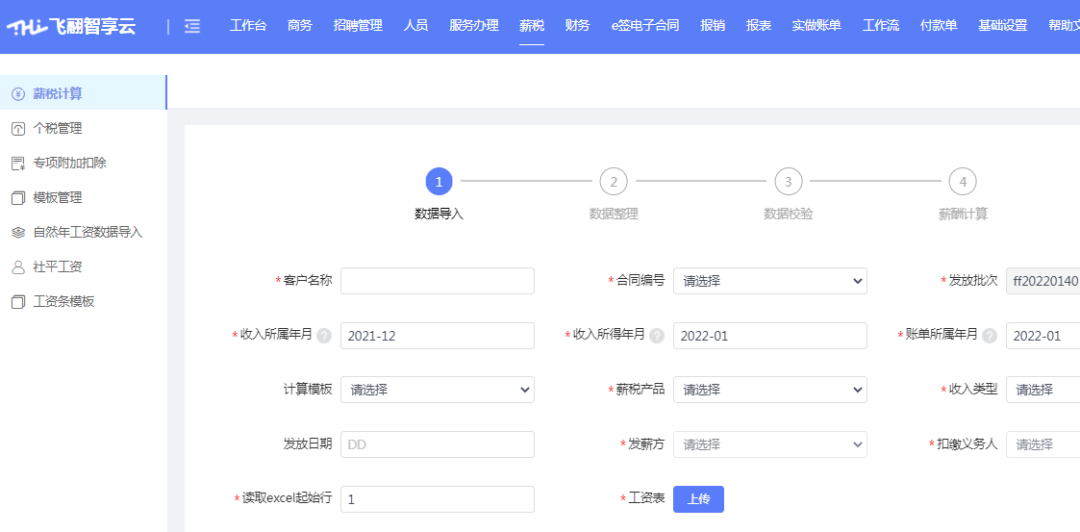This screenshot has height=532, width=1080.
Task: Open the 报表 top menu
Action: coord(758,26)
